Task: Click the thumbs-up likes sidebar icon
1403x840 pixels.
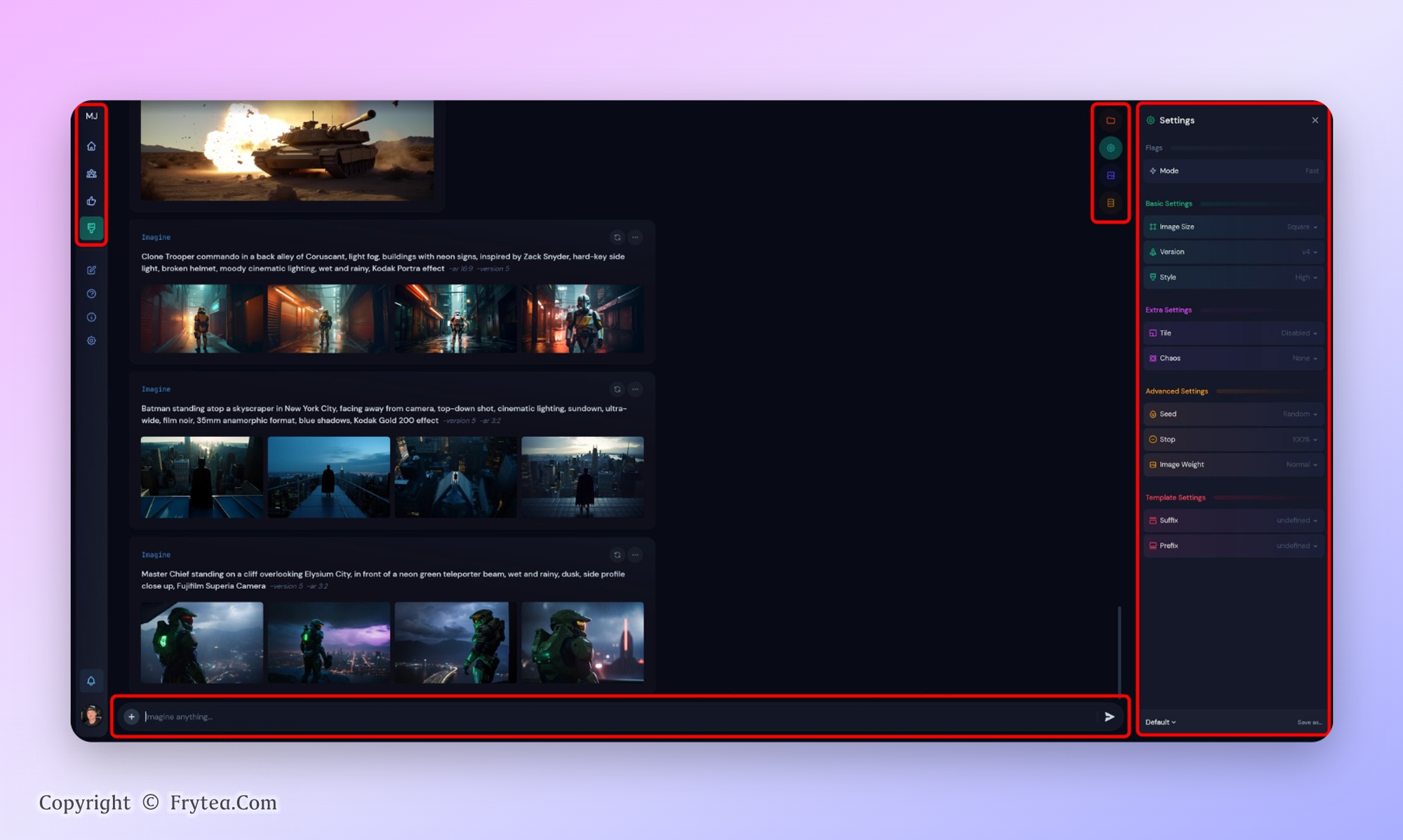Action: (91, 201)
